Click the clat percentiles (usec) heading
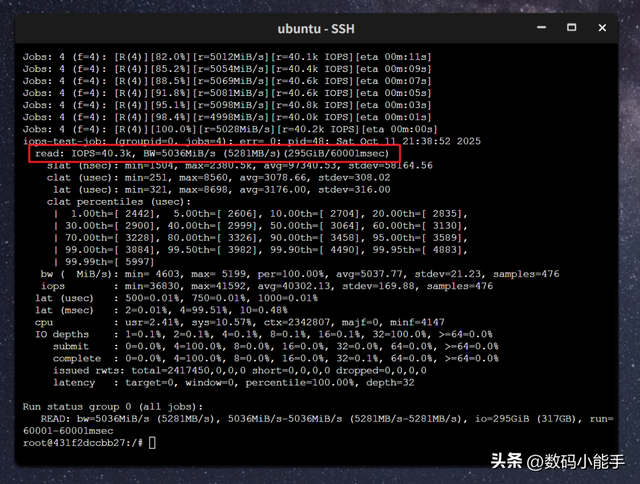Viewport: 640px width, 484px height. click(118, 202)
